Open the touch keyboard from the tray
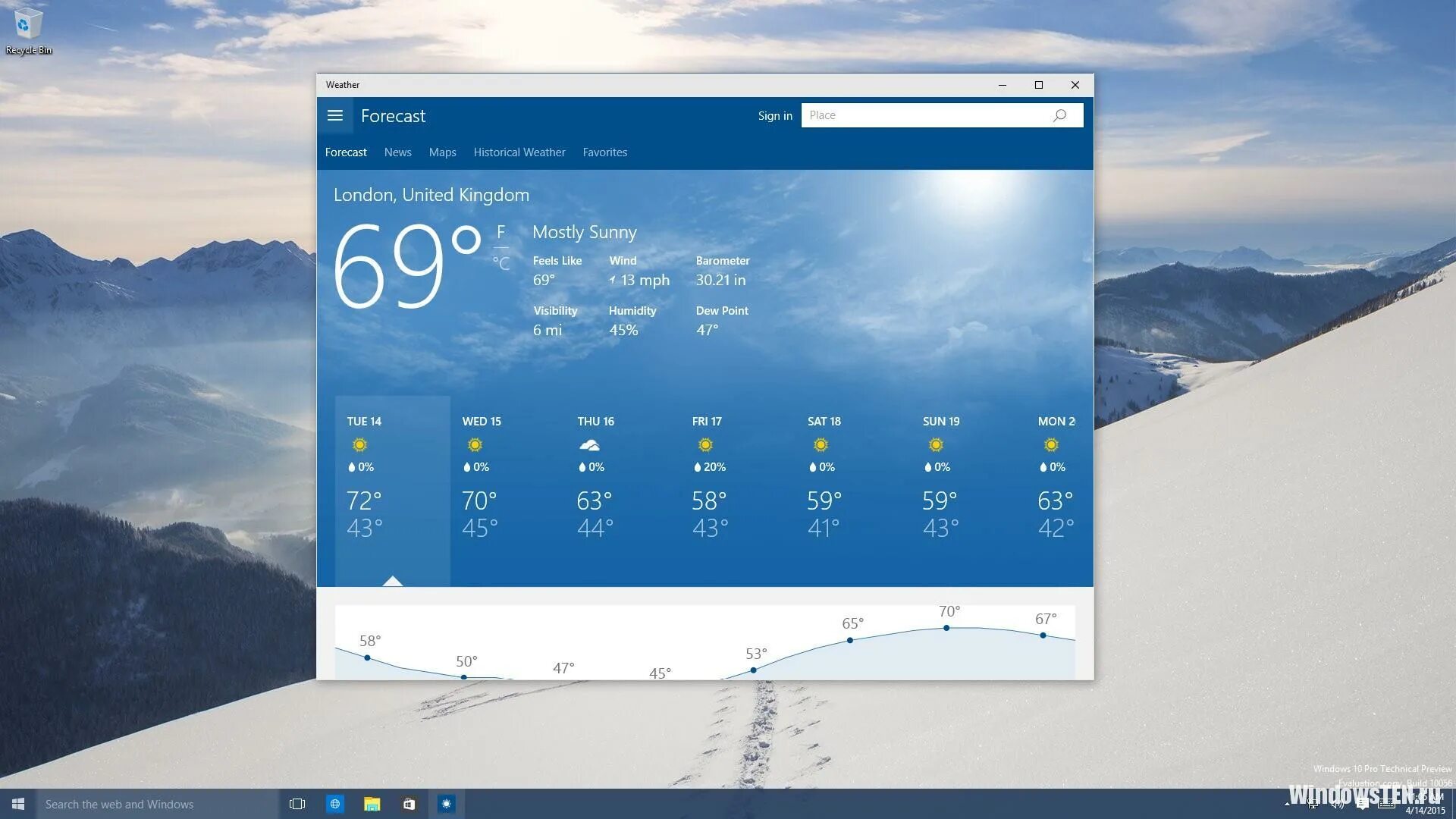This screenshot has height=819, width=1456. [x=1386, y=804]
